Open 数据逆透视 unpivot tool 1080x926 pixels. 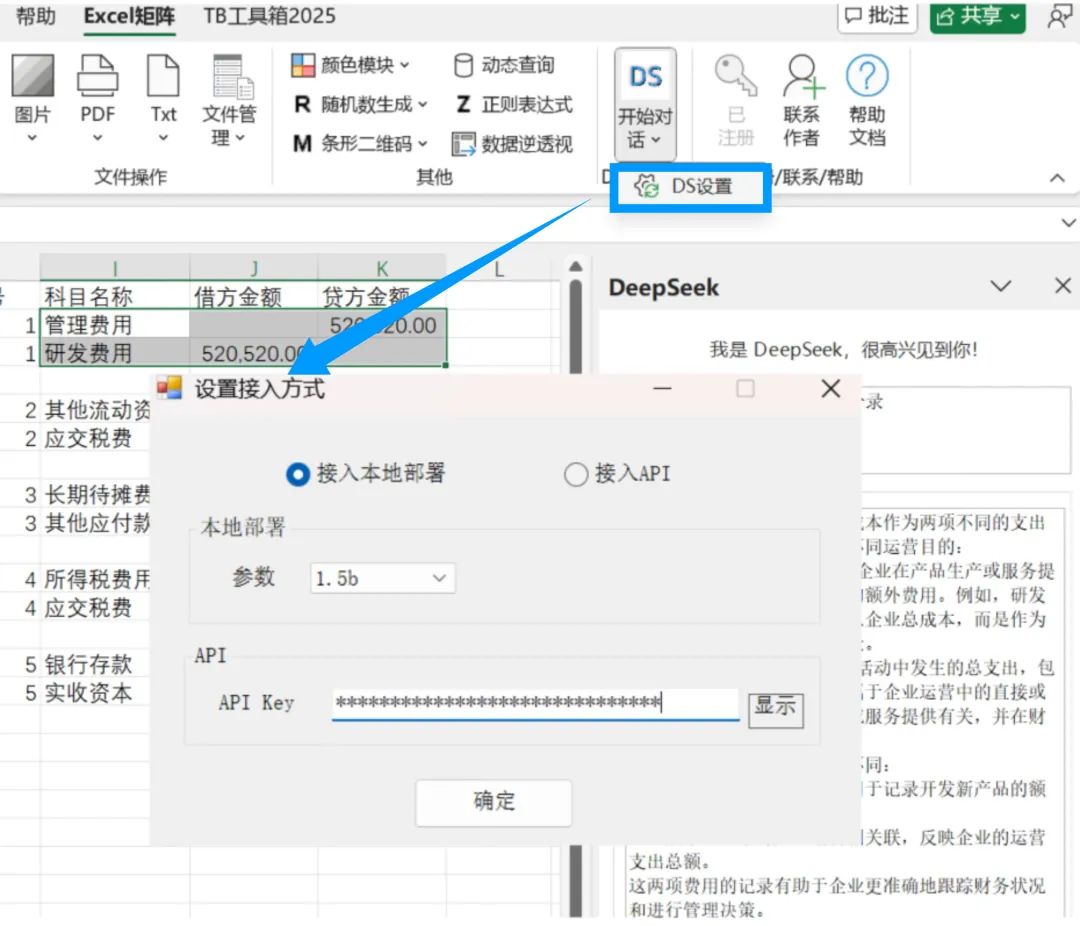514,144
